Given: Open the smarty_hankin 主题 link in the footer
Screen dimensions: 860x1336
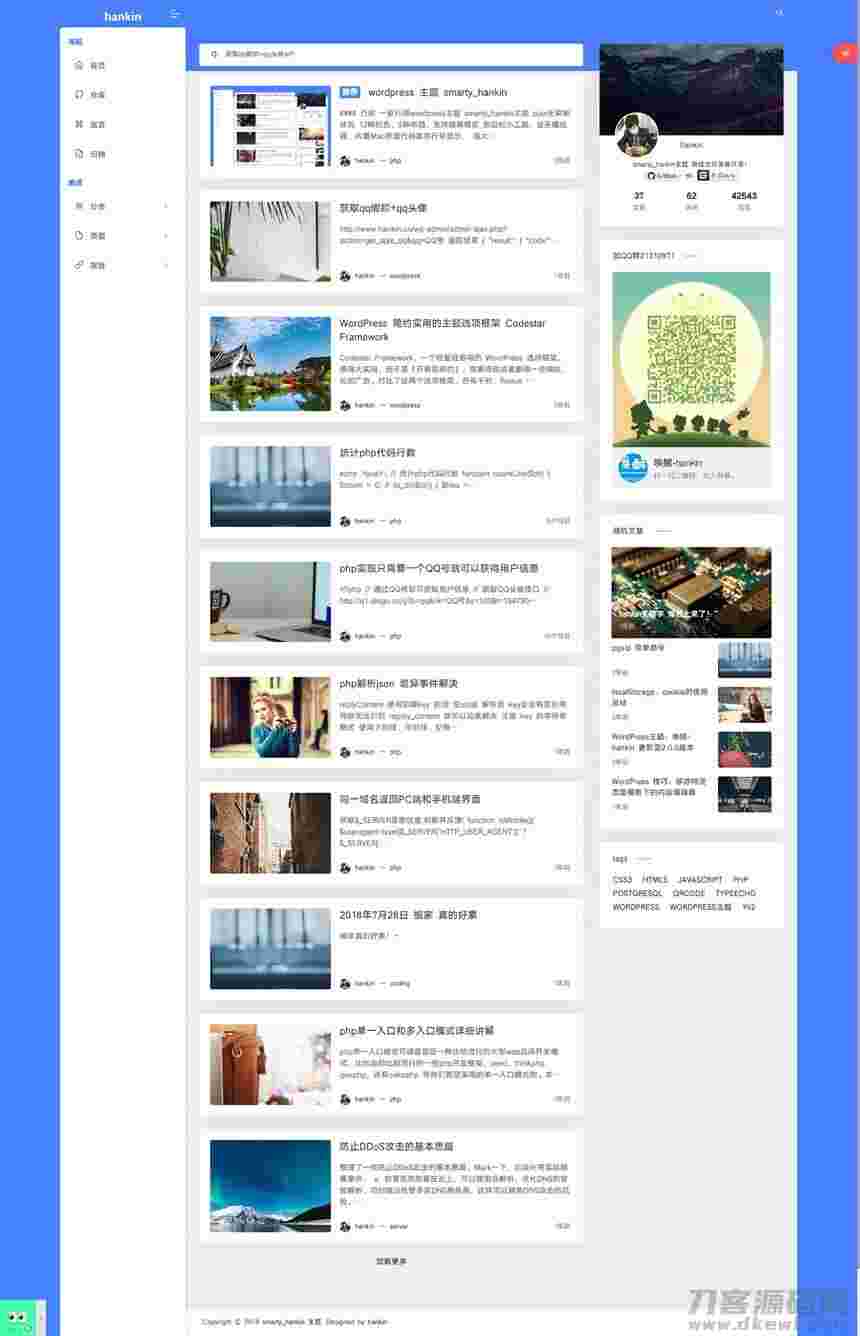Looking at the screenshot, I should (291, 1322).
